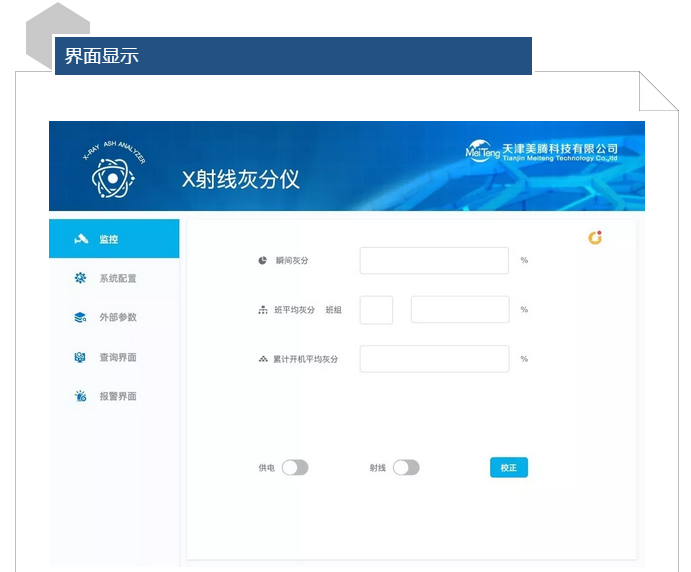Click the orange refresh icon
Image resolution: width=691 pixels, height=572 pixels.
595,238
